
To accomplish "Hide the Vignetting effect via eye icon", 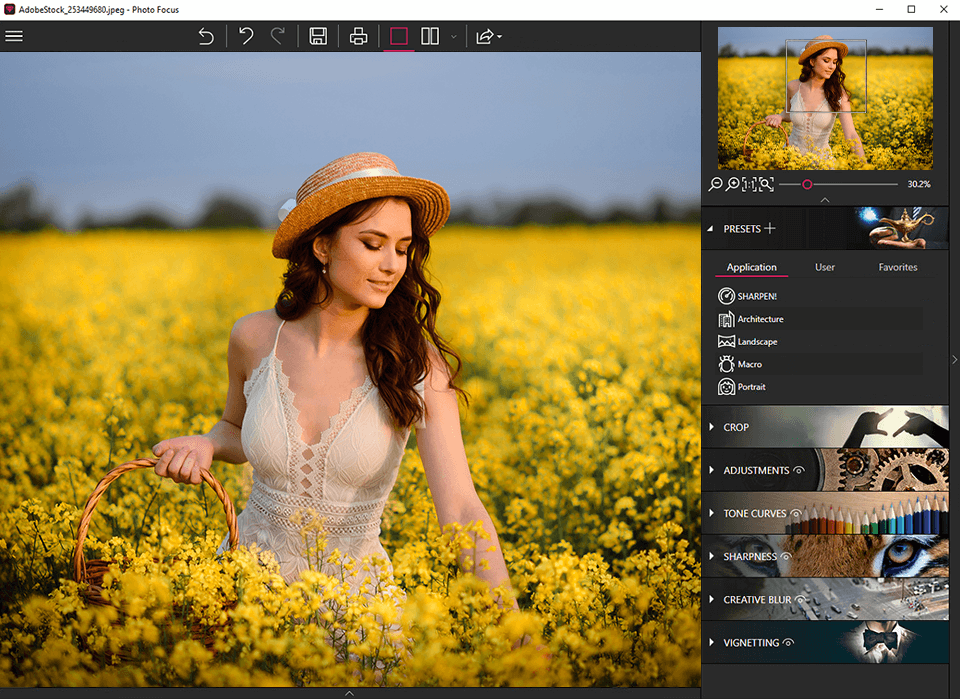I will [x=789, y=643].
